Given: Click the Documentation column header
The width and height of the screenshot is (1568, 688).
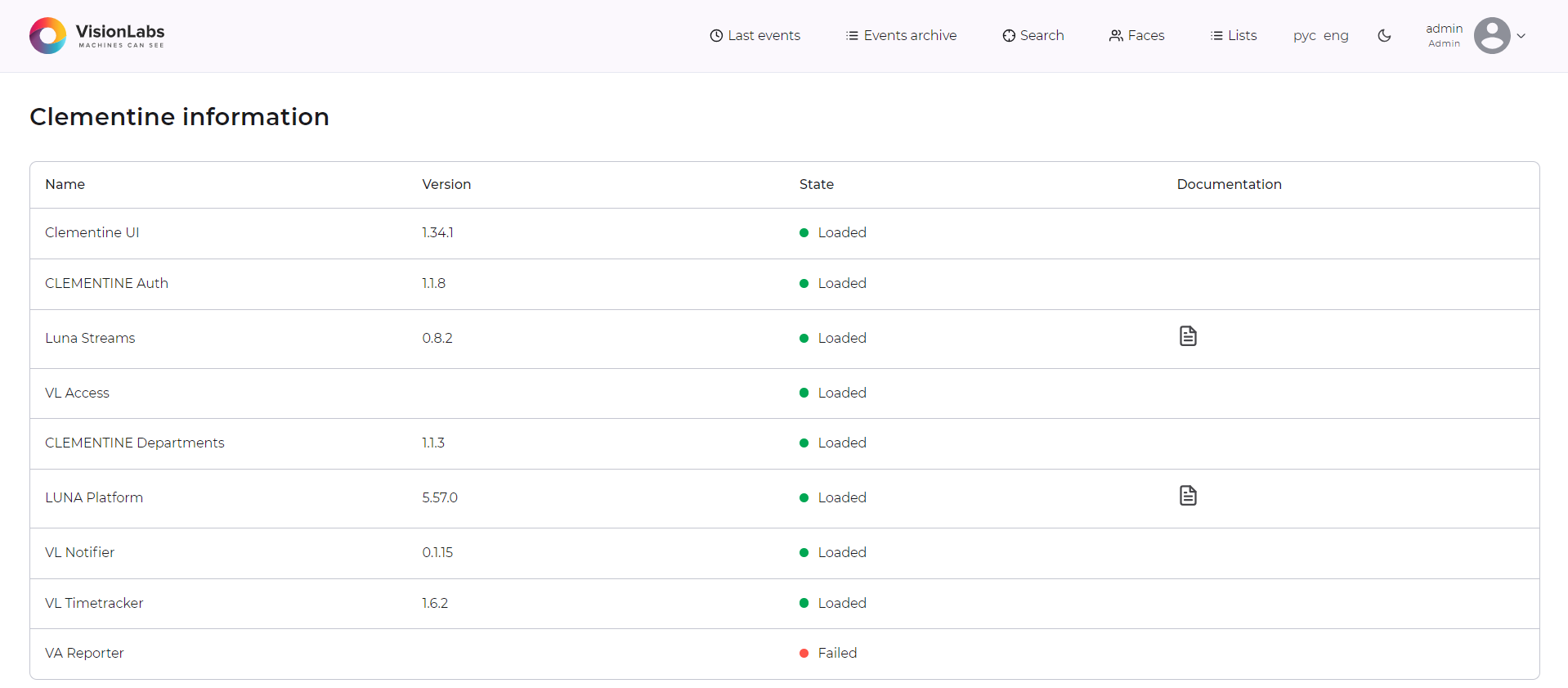Looking at the screenshot, I should click(1230, 184).
